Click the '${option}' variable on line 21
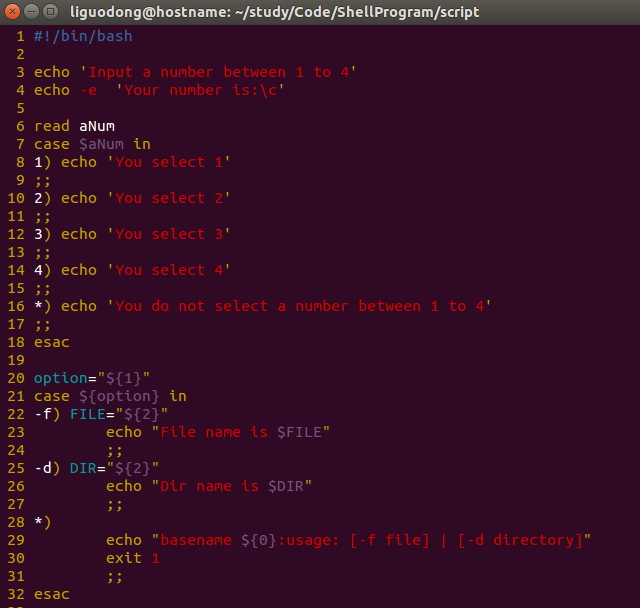This screenshot has width=640, height=608. [119, 396]
